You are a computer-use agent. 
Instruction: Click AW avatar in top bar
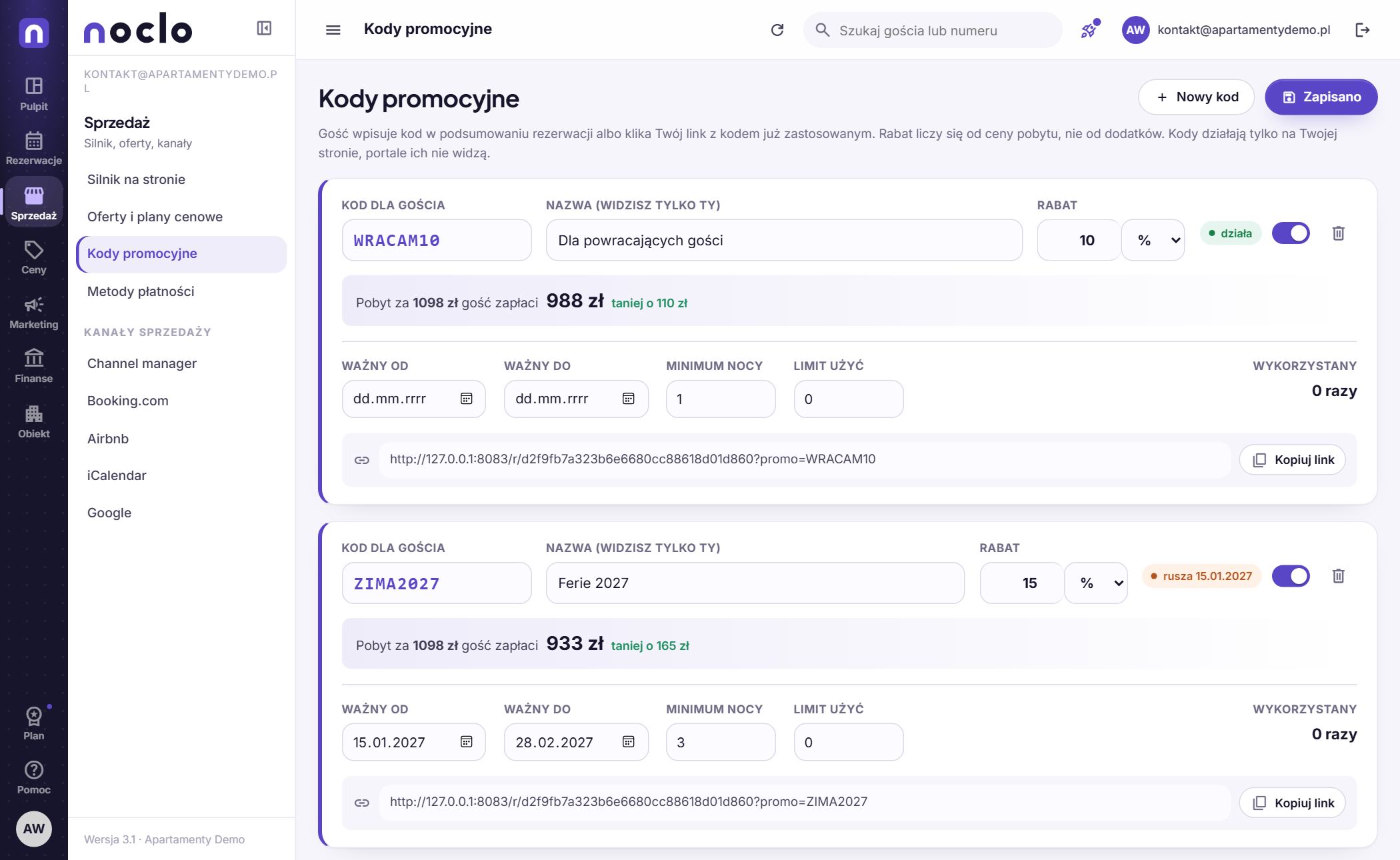1135,30
